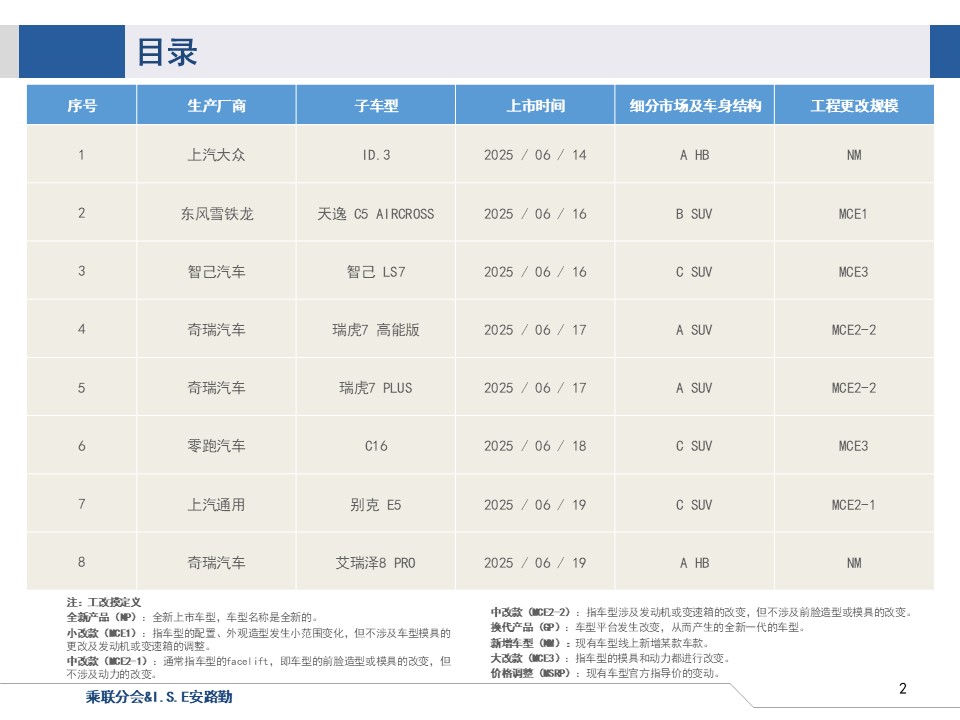Click the 瑞虎7 高能版 model cell
This screenshot has height=720, width=960.
click(376, 330)
